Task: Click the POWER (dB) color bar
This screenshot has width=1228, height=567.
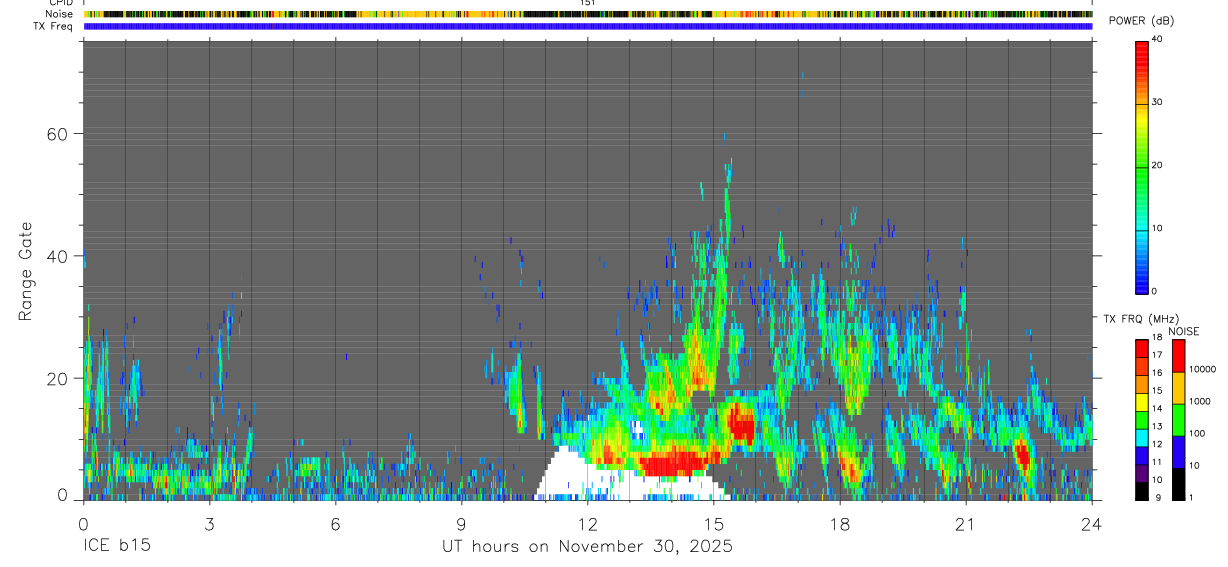Action: (x=1141, y=165)
